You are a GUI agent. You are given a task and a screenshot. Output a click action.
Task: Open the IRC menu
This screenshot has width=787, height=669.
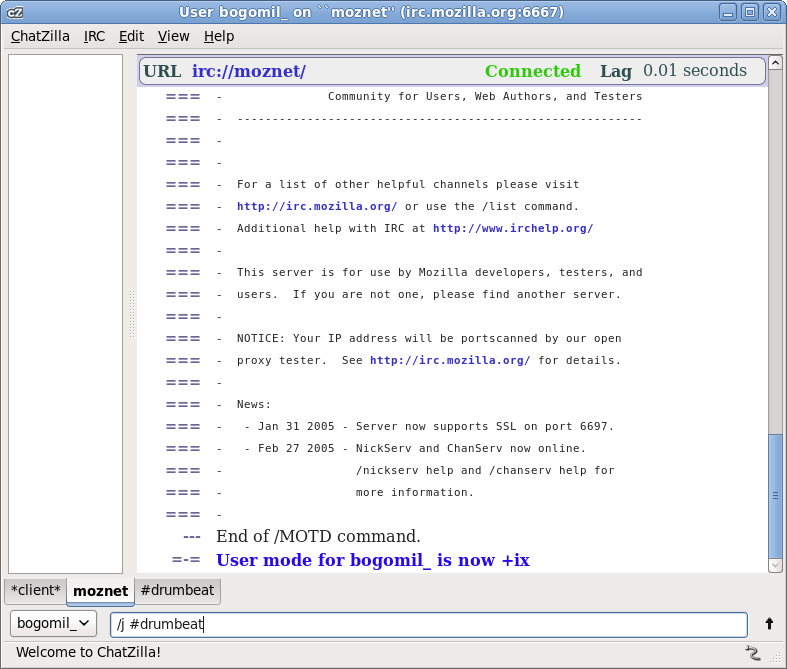[94, 36]
